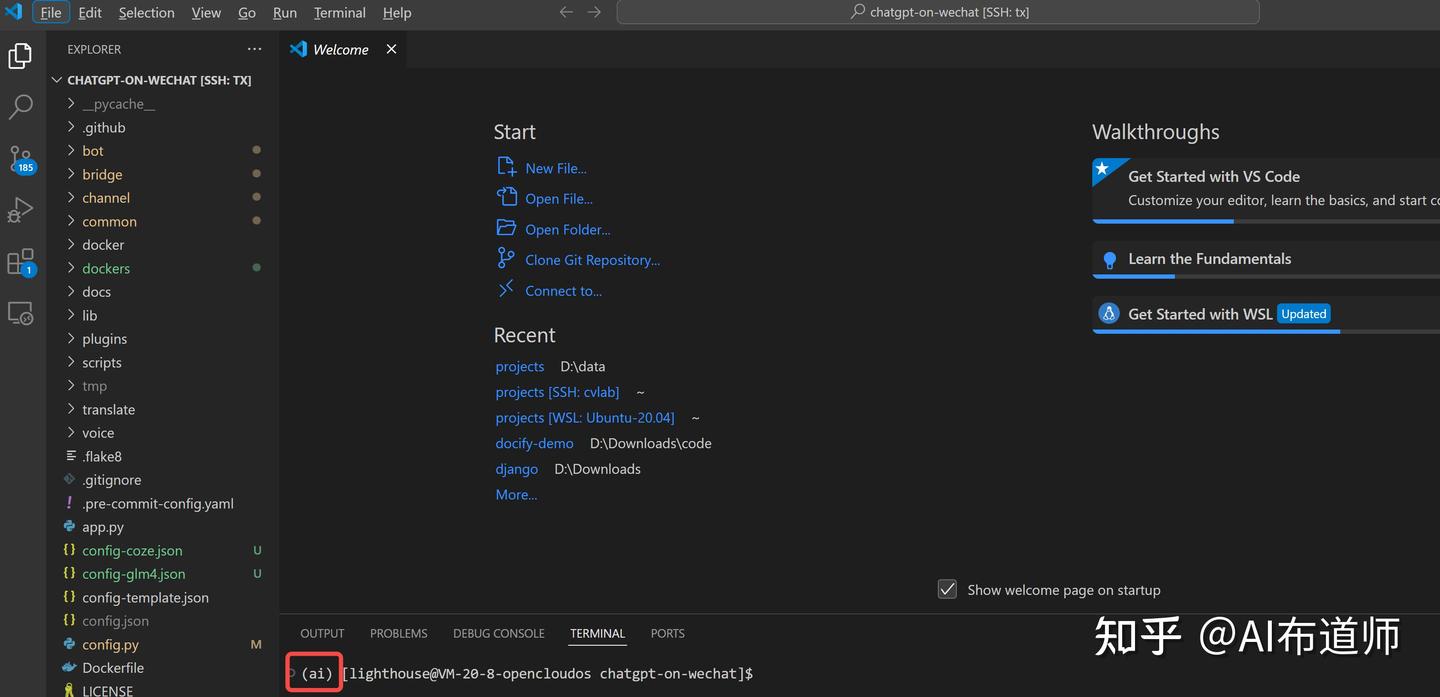1440x697 pixels.
Task: Switch to the PROBLEMS panel tab
Action: pyautogui.click(x=398, y=633)
